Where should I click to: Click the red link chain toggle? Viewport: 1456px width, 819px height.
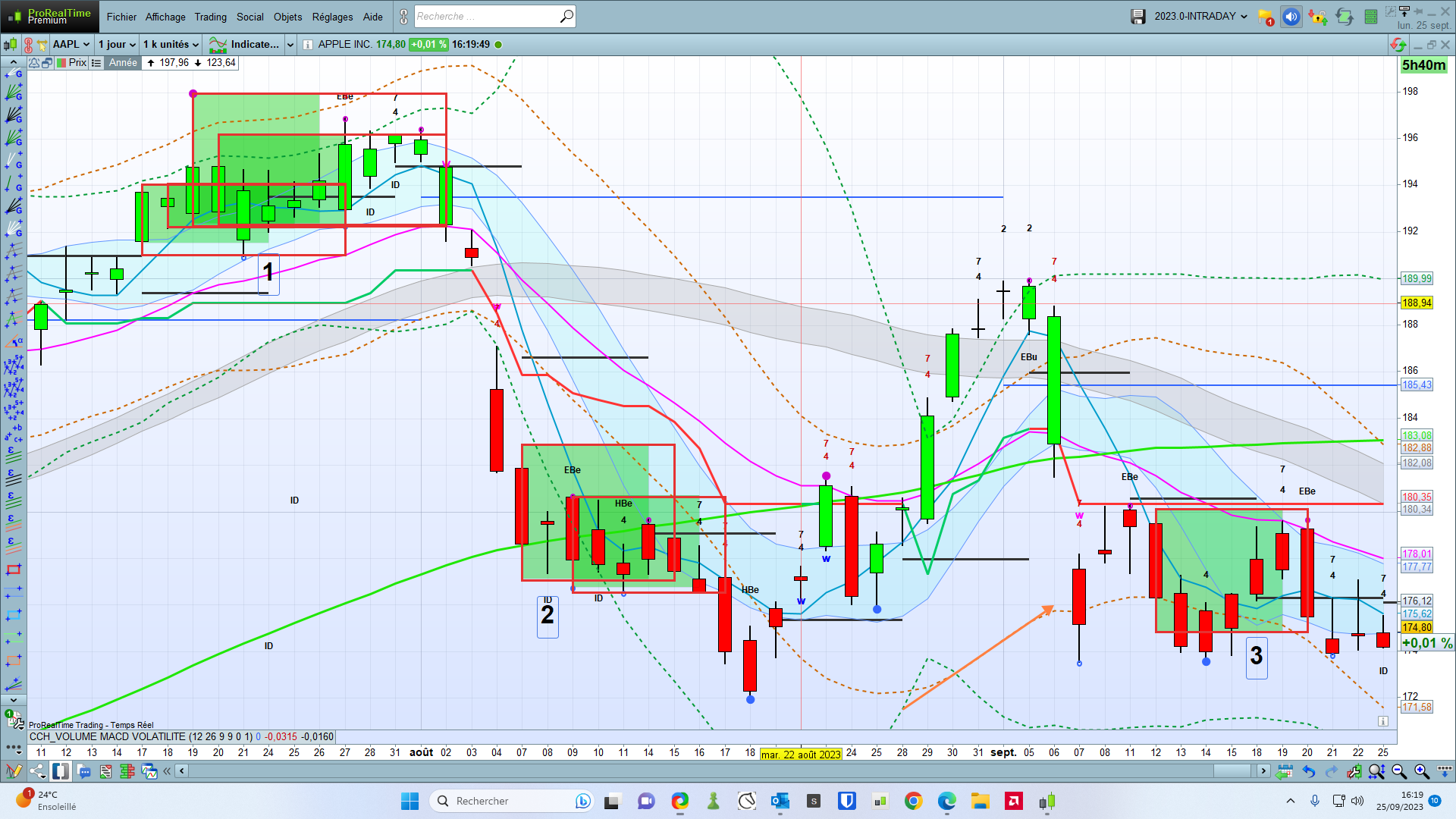[x=29, y=45]
